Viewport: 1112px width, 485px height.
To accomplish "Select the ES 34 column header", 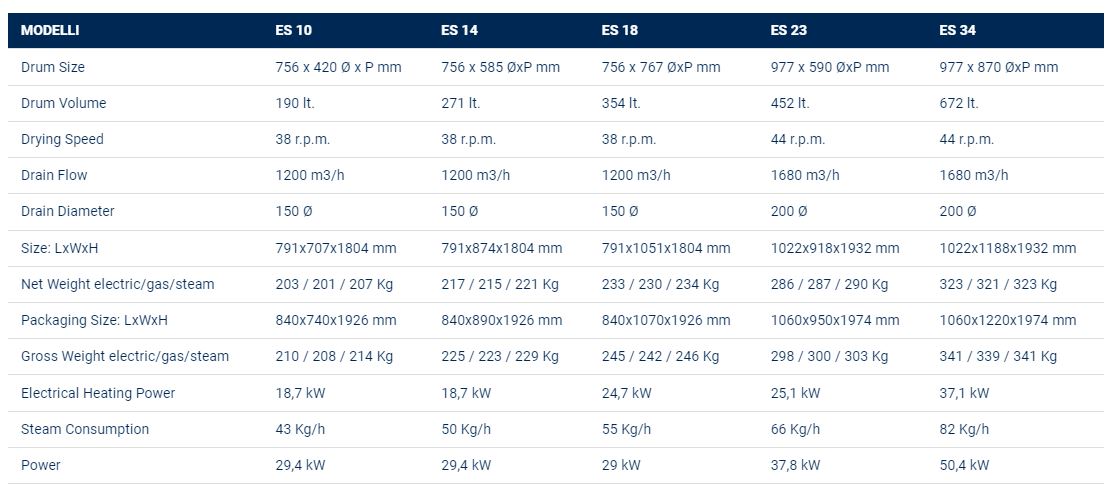I will pos(957,30).
